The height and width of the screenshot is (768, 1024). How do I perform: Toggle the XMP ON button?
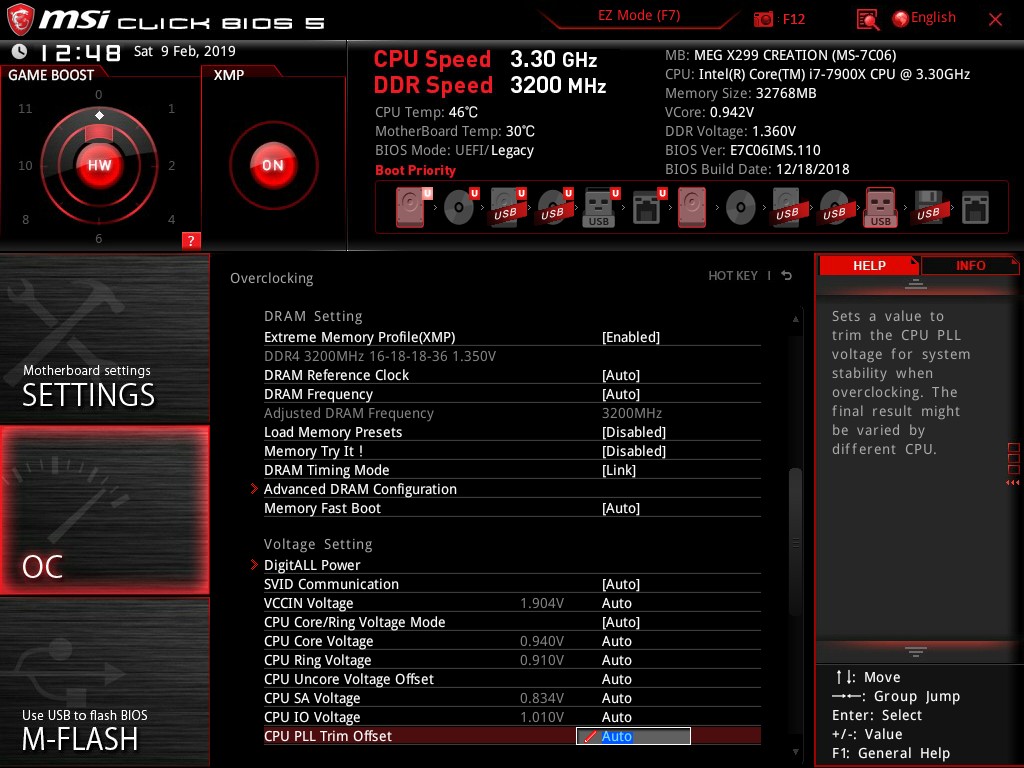(x=272, y=166)
